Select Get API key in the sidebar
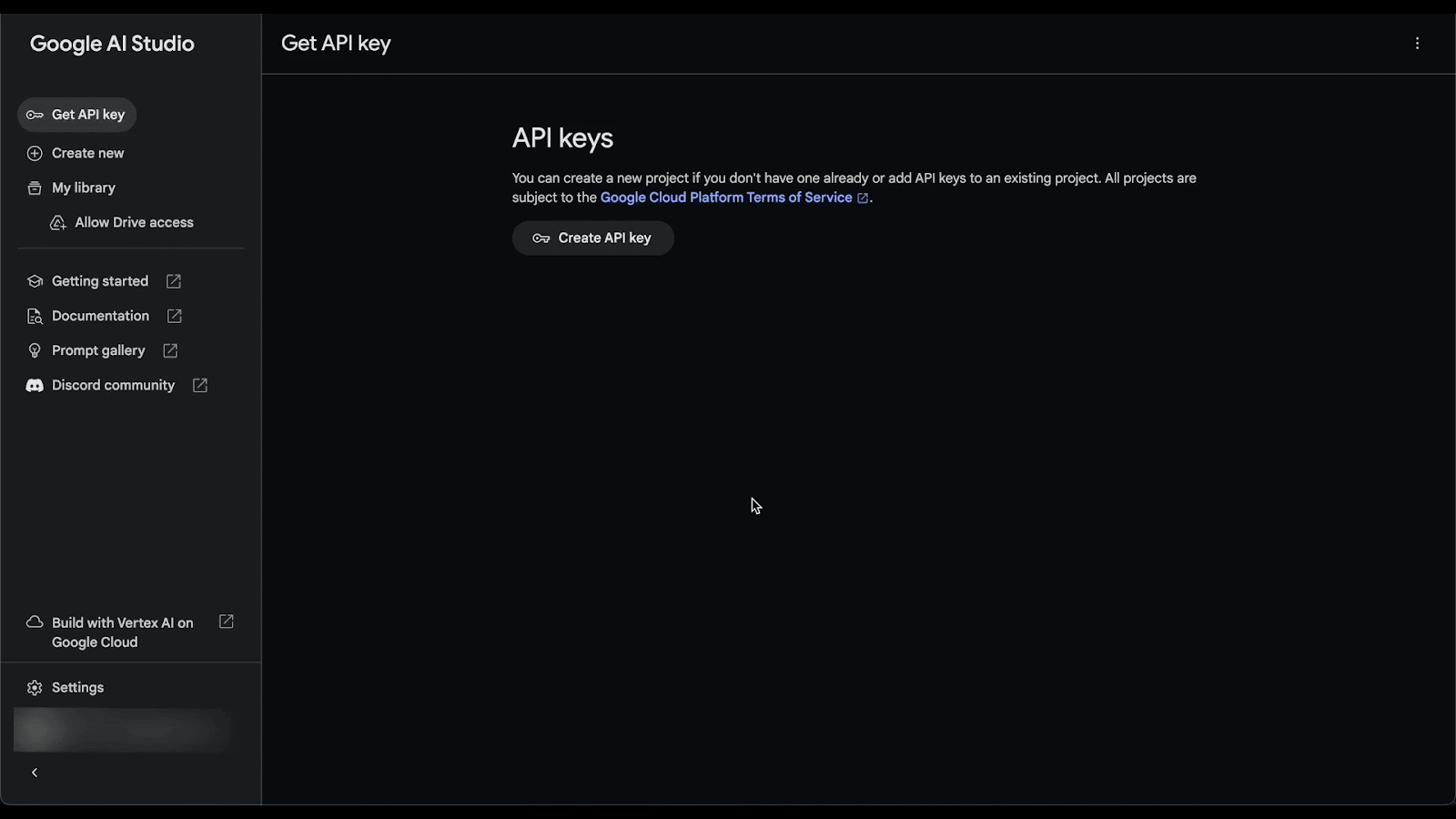 click(87, 115)
